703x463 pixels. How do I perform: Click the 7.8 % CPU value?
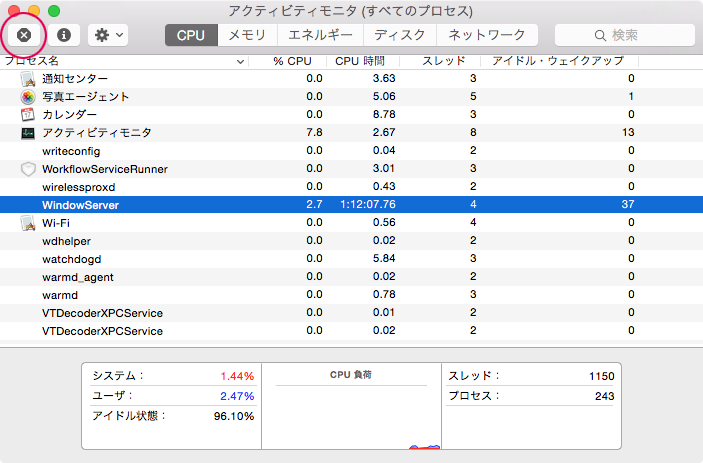tap(314, 132)
